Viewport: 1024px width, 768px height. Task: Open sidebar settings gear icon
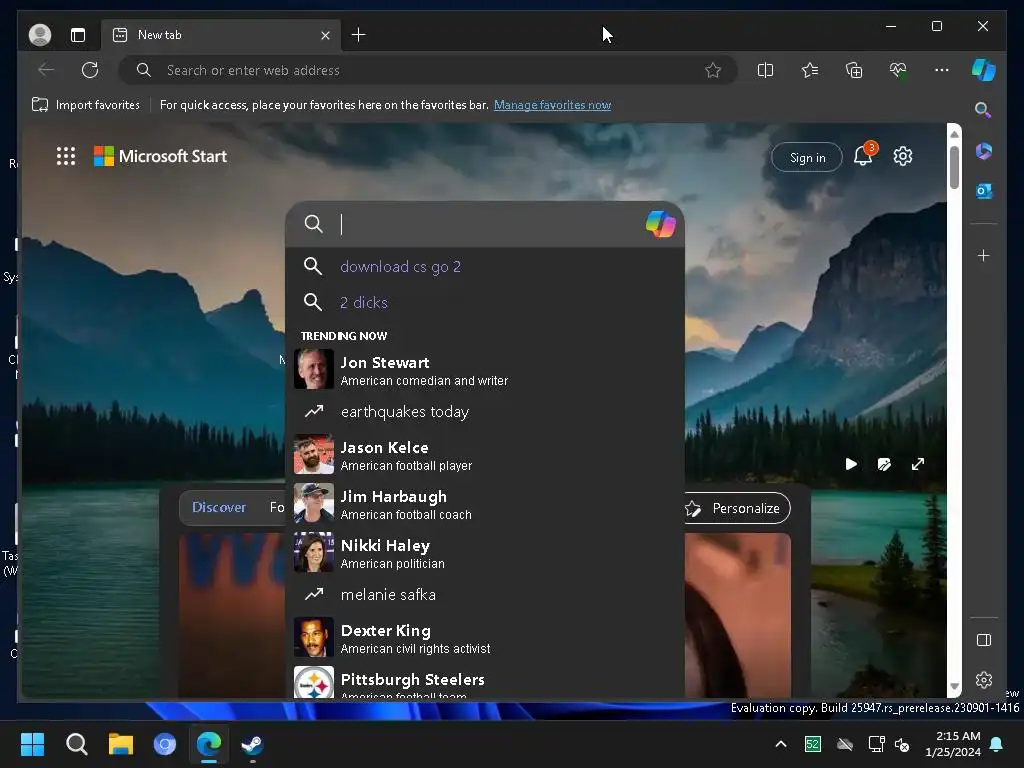click(x=984, y=680)
